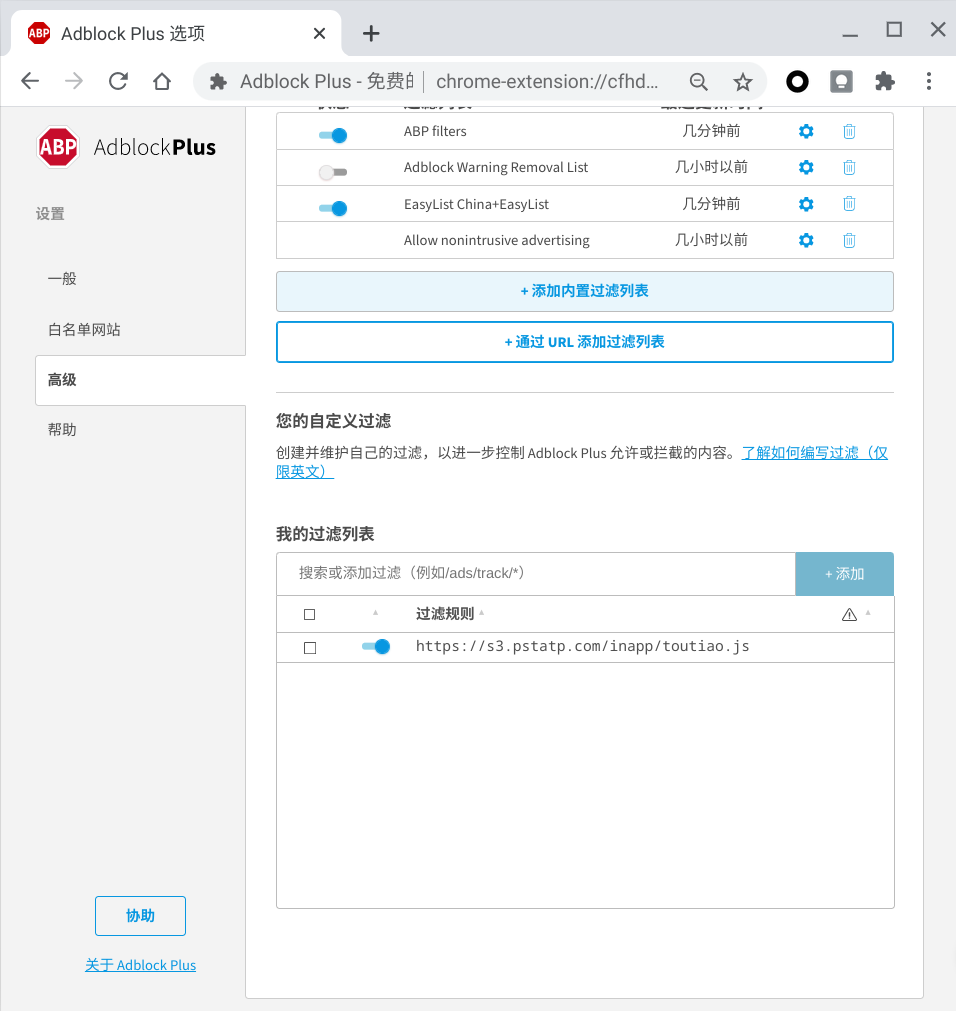Click EasyList China+EasyList name
The width and height of the screenshot is (956, 1011).
476,204
